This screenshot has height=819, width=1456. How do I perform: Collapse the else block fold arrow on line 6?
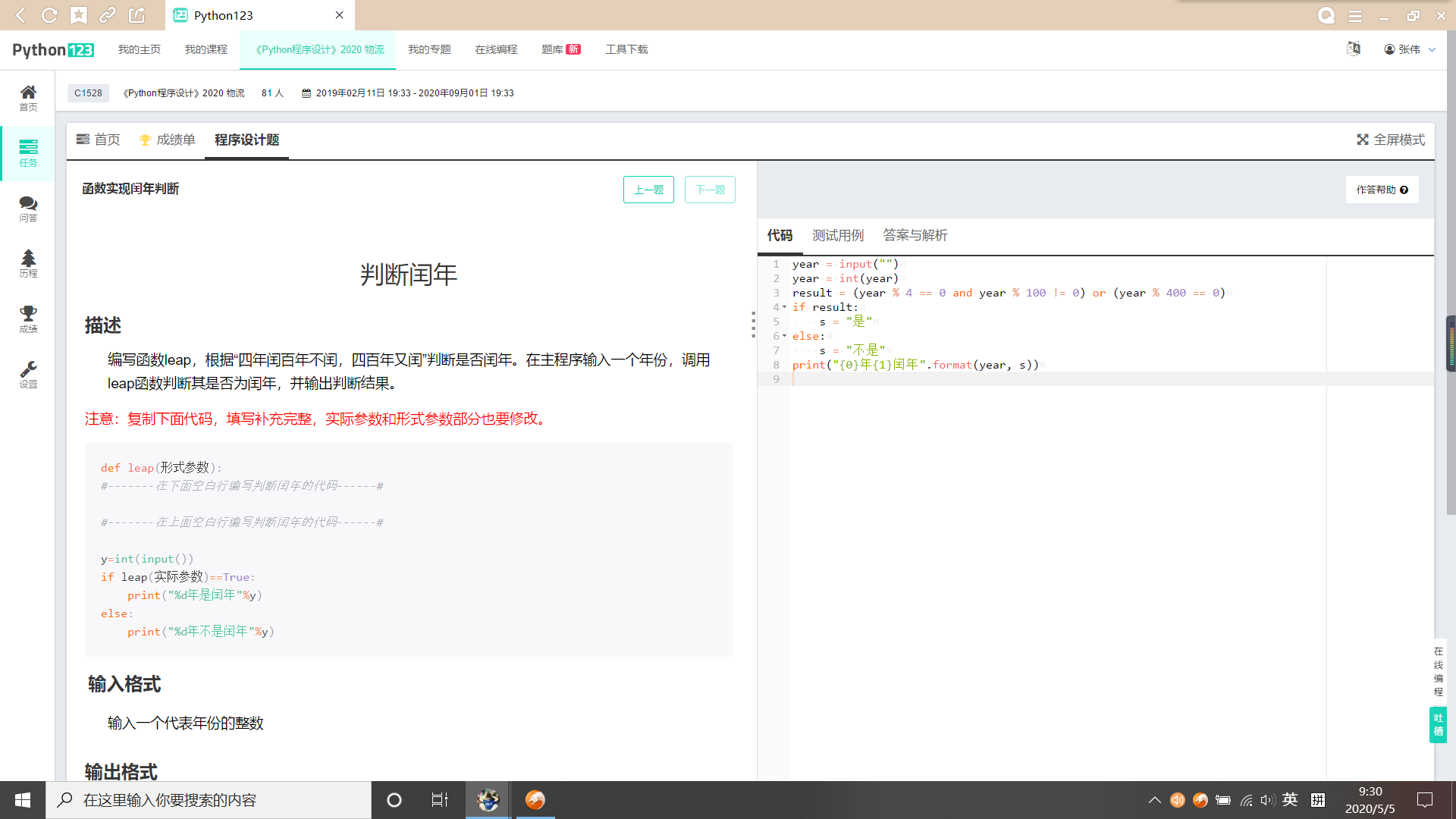point(784,336)
